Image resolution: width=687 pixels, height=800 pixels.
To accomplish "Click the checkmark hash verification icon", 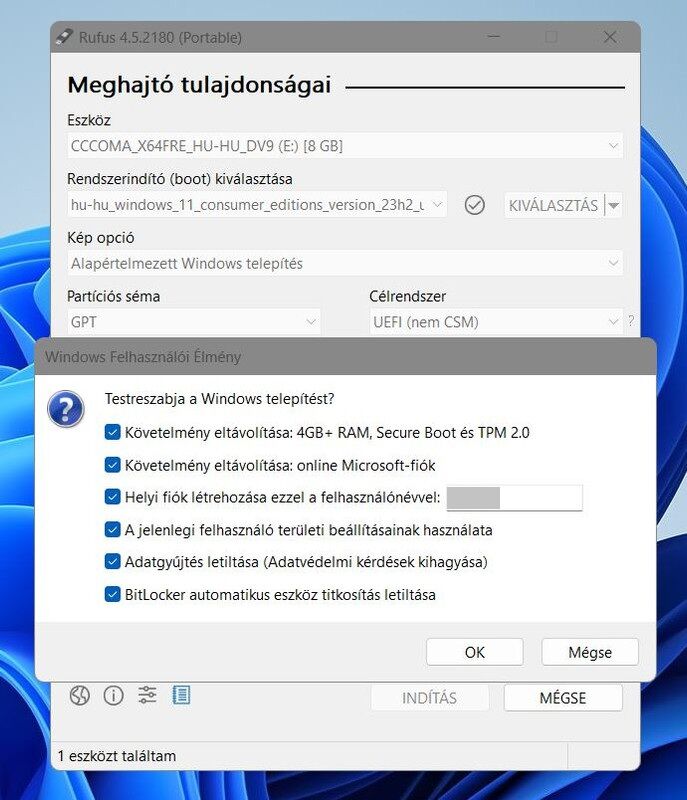I will tap(475, 205).
